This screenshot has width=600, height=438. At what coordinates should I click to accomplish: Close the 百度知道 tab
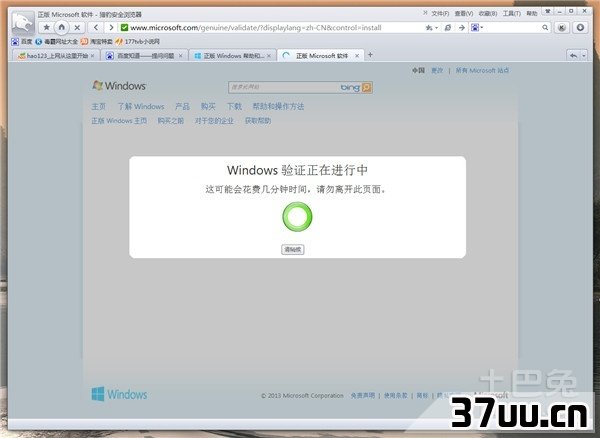click(x=181, y=56)
